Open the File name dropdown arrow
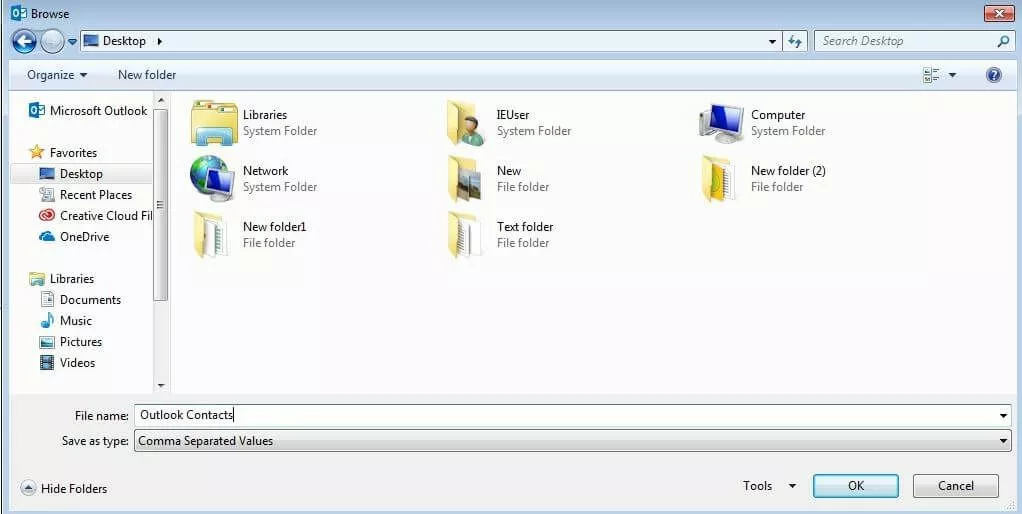Image resolution: width=1022 pixels, height=514 pixels. pos(1004,415)
